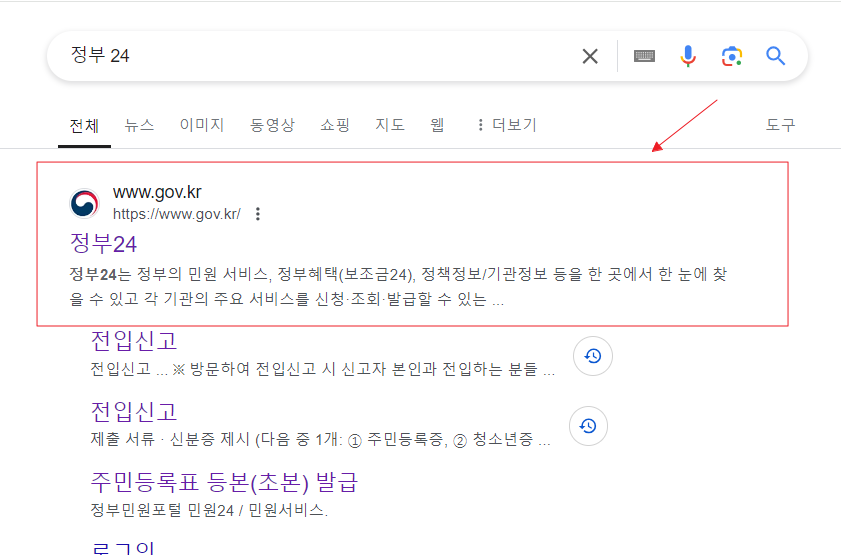Viewport: 841px width, 555px height.
Task: Switch to the 지도 tab
Action: pyautogui.click(x=390, y=125)
